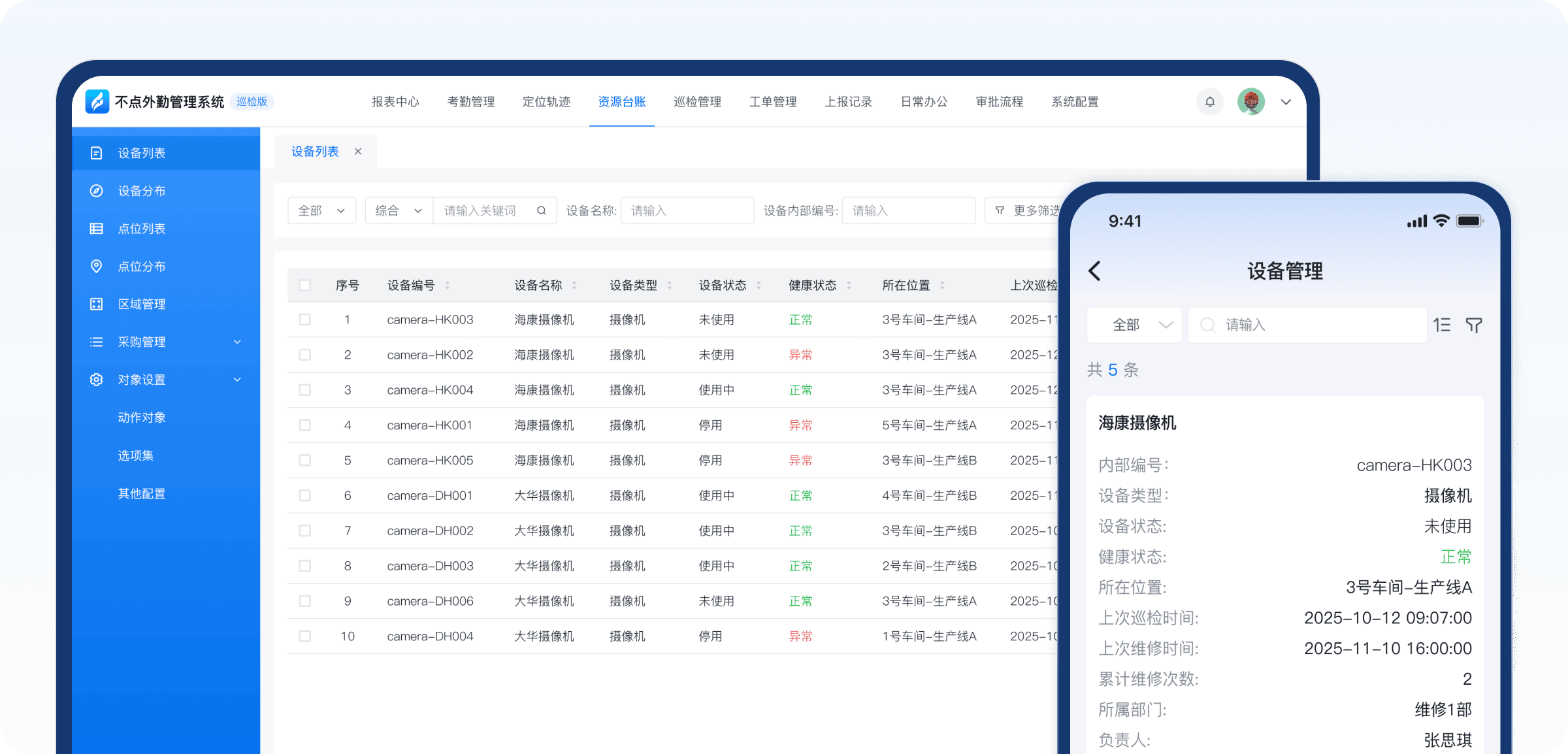1568x754 pixels.
Task: Open the 工单管理 navigation menu
Action: point(773,101)
